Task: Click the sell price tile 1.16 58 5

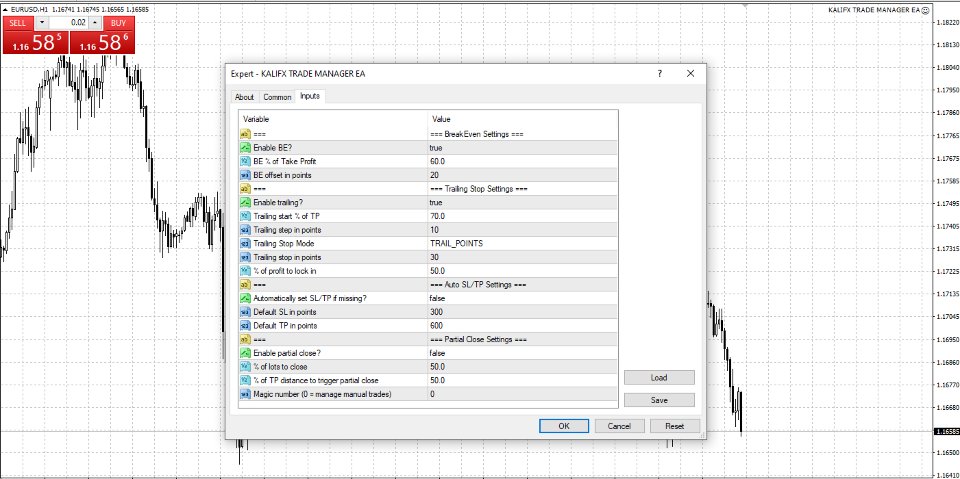Action: pos(36,42)
